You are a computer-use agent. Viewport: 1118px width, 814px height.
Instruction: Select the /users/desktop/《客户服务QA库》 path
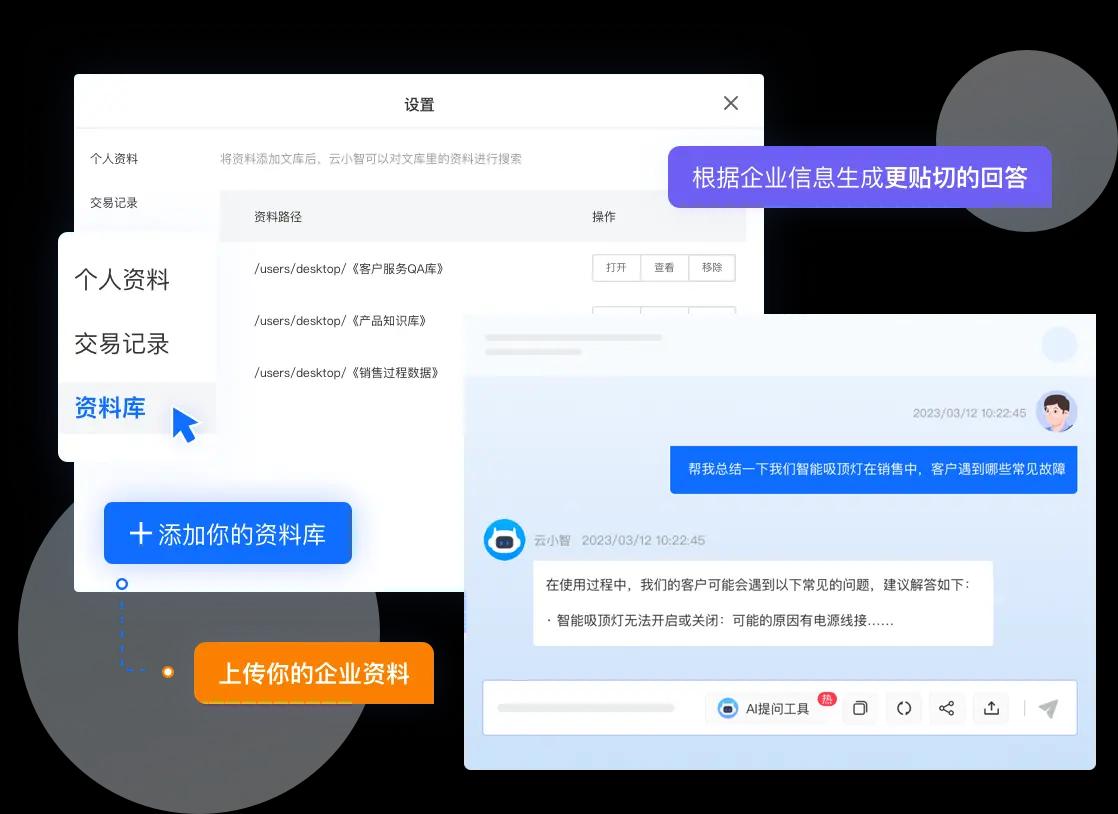(349, 269)
